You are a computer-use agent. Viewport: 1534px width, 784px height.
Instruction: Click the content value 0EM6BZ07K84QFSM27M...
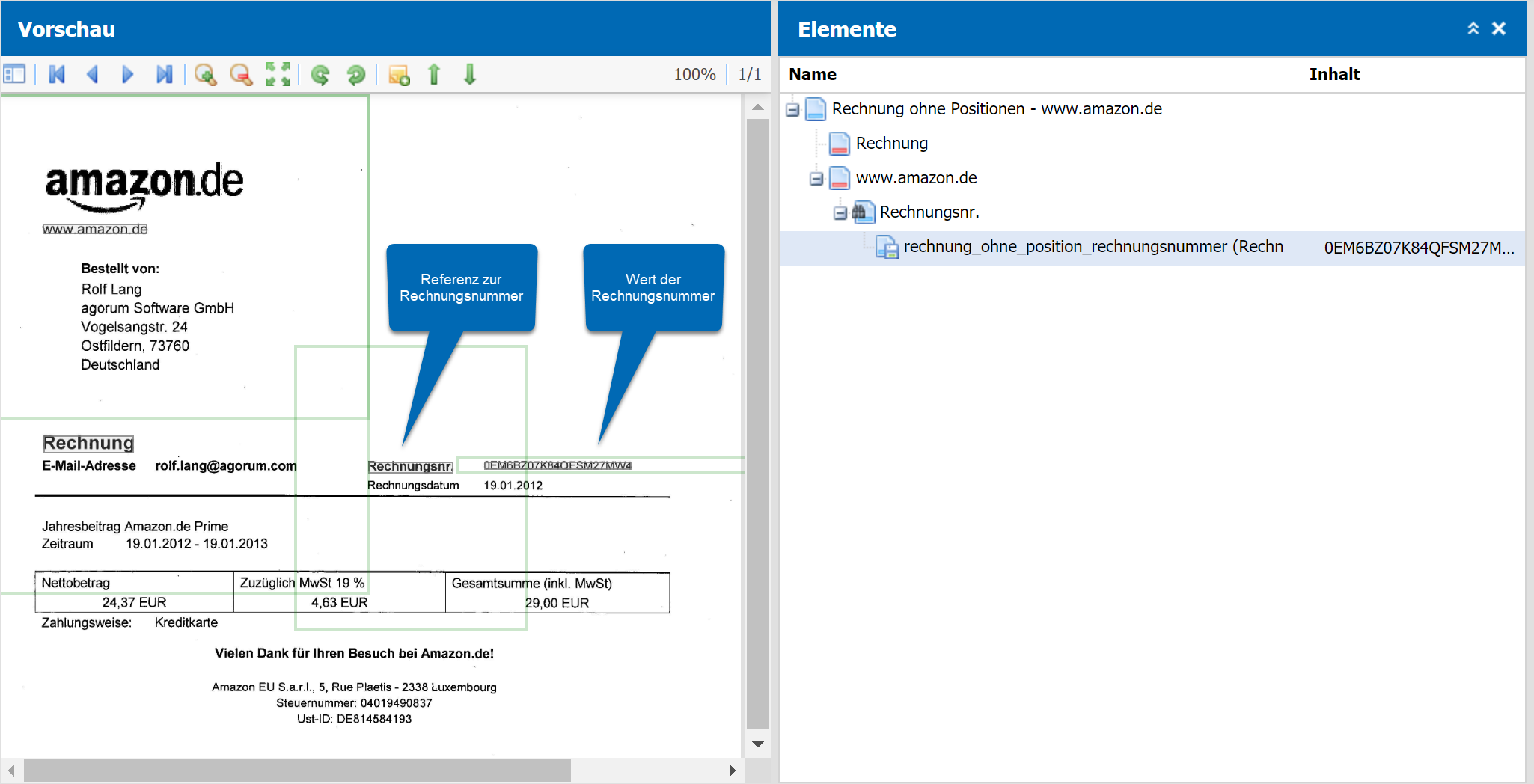tap(1420, 248)
